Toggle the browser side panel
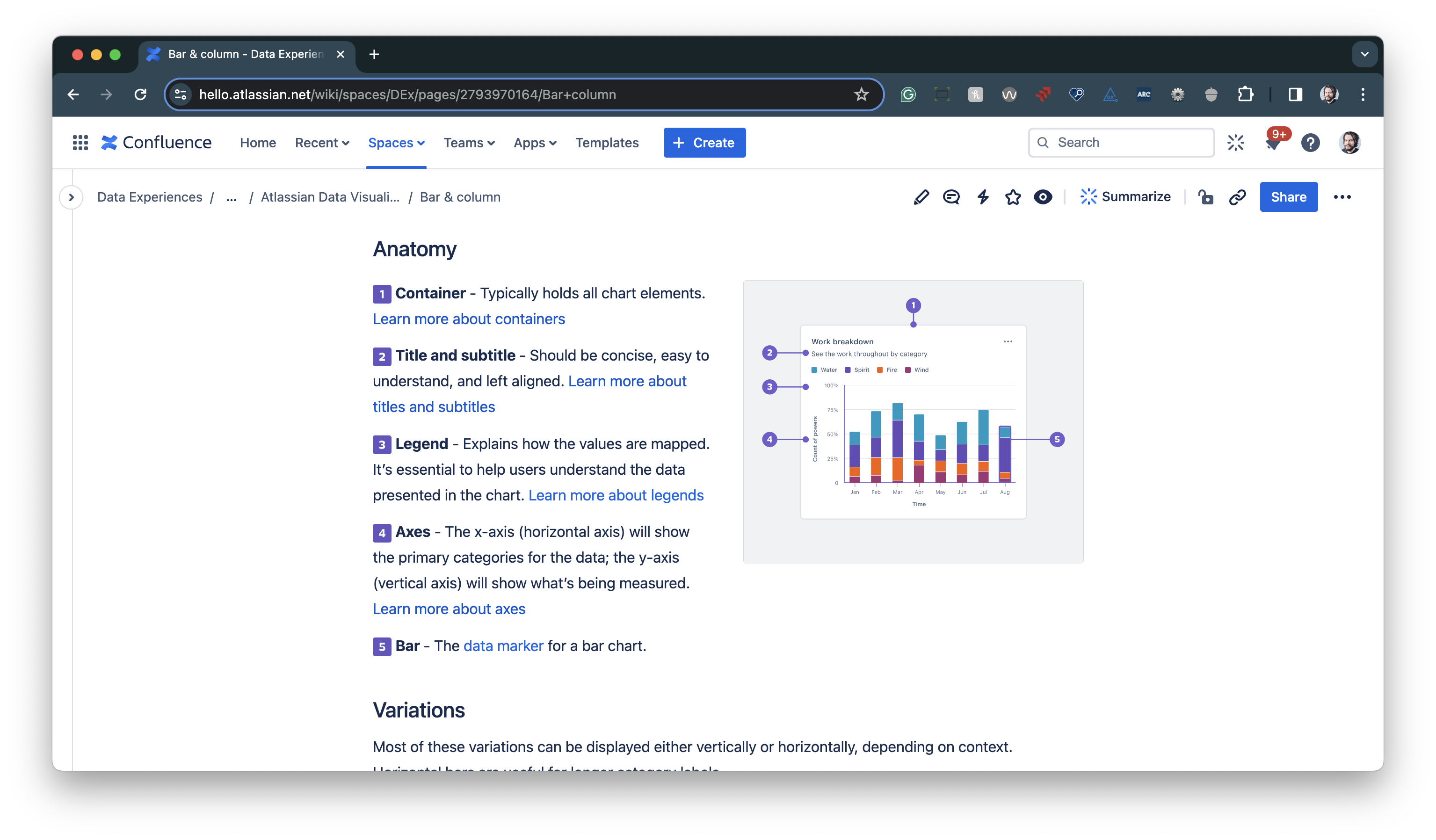This screenshot has height=840, width=1436. [1295, 94]
